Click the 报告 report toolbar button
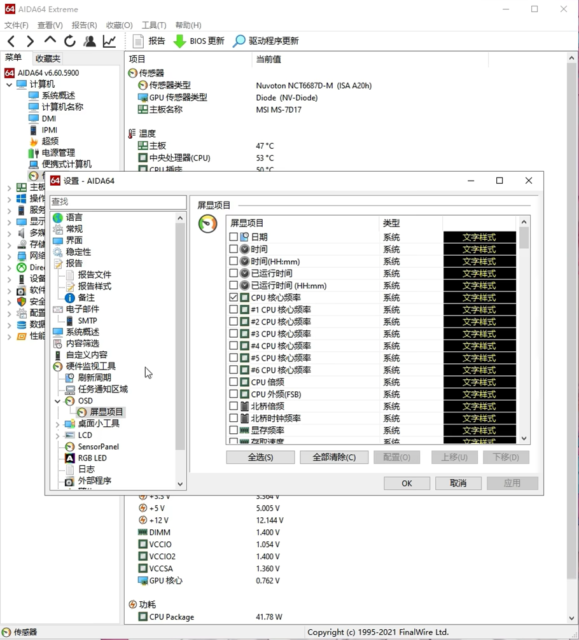The height and width of the screenshot is (640, 579). [149, 41]
